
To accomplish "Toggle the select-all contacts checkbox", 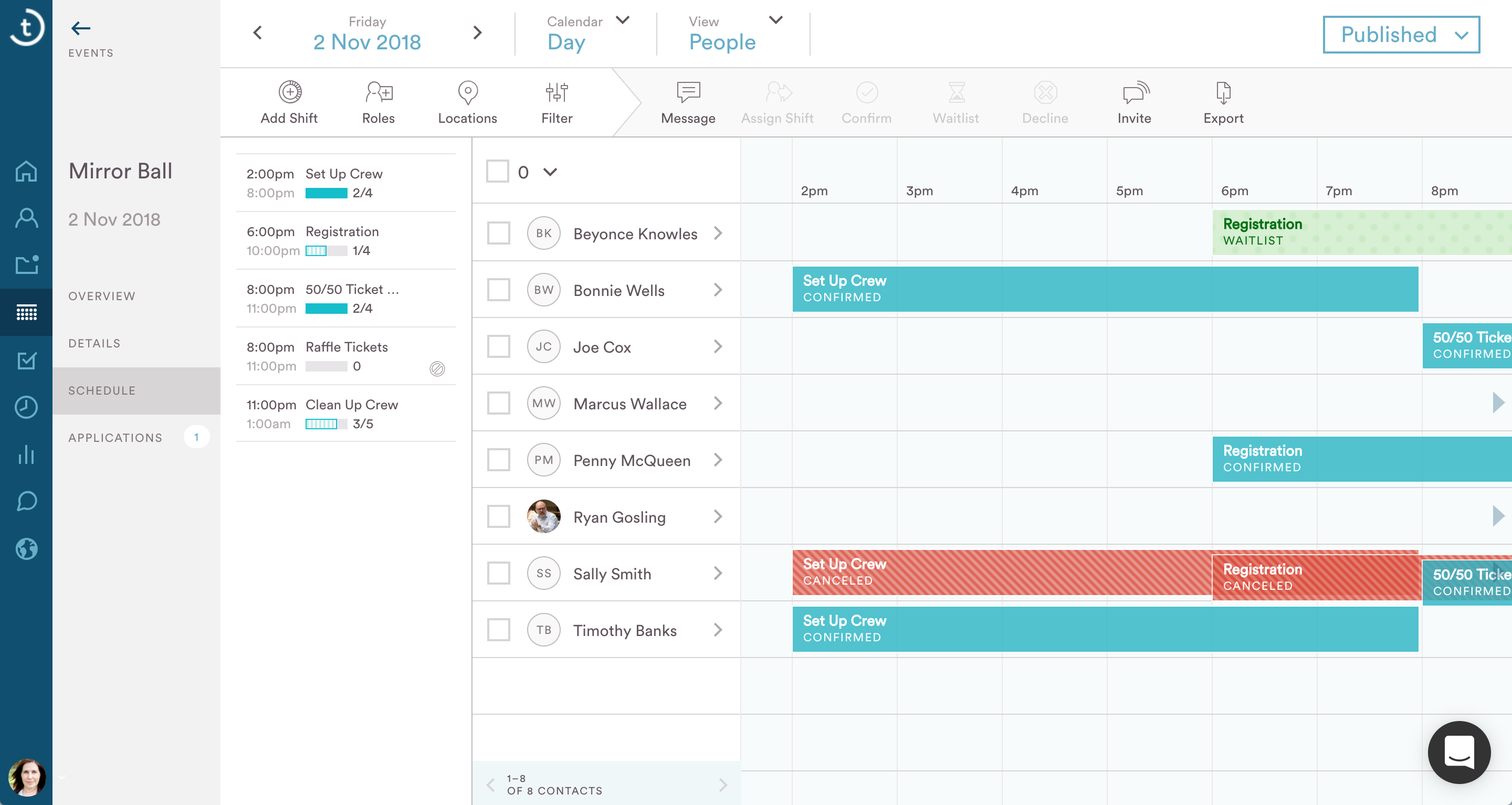I will pos(497,172).
